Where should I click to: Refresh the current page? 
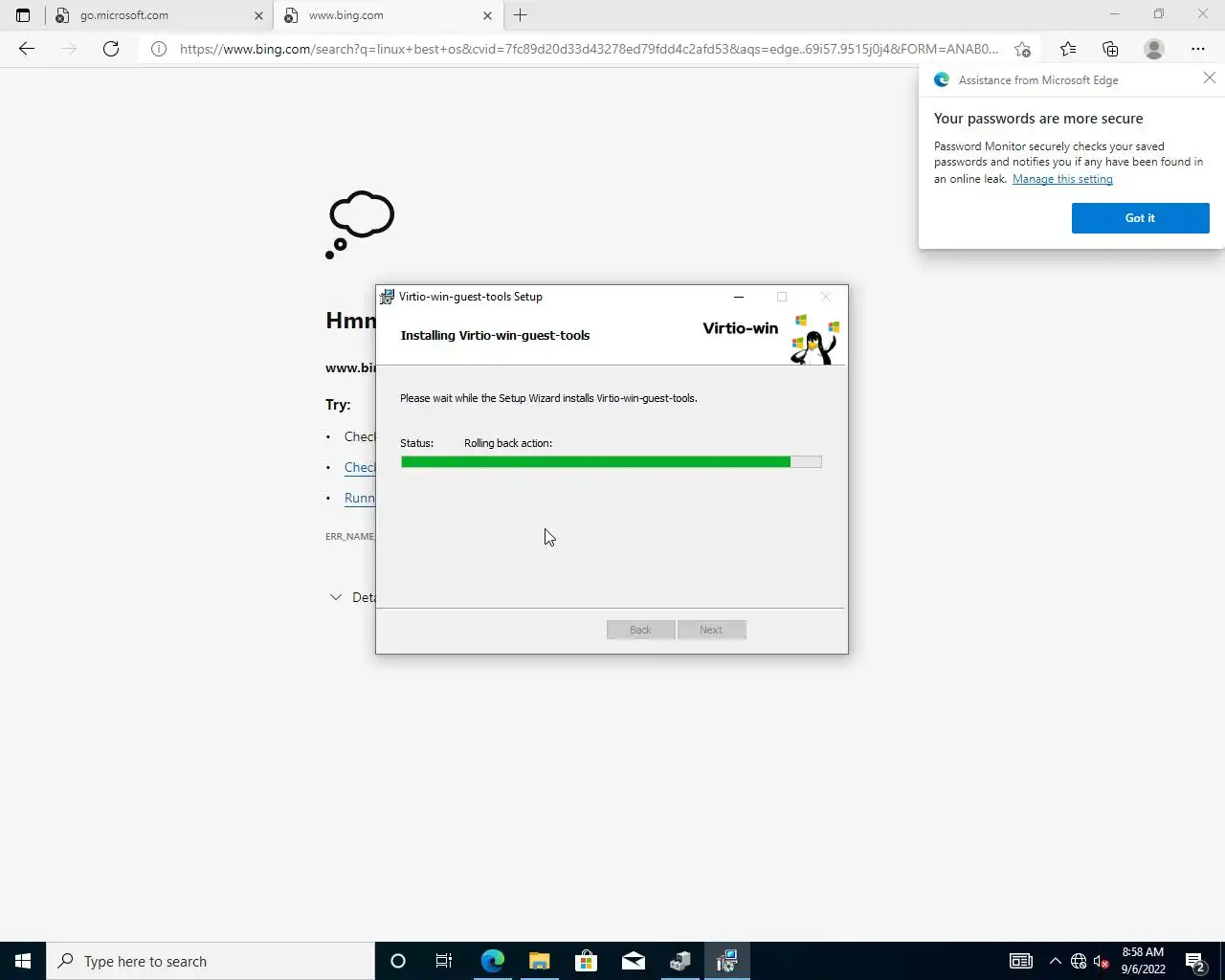tap(111, 49)
